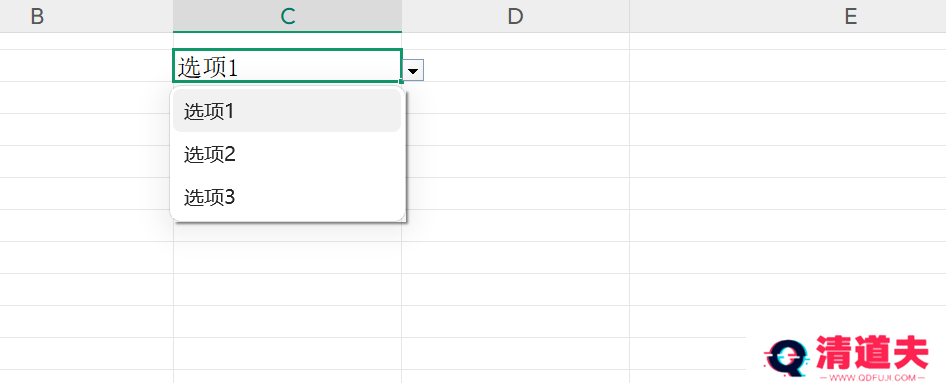Select the column D cell beside 选项2
946x383 pixels.
click(x=516, y=162)
